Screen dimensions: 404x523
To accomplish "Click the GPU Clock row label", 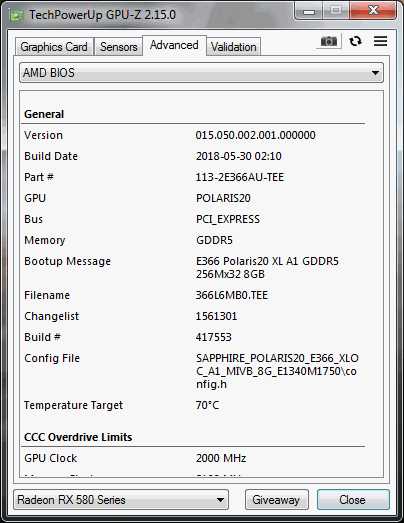I will tap(51, 459).
